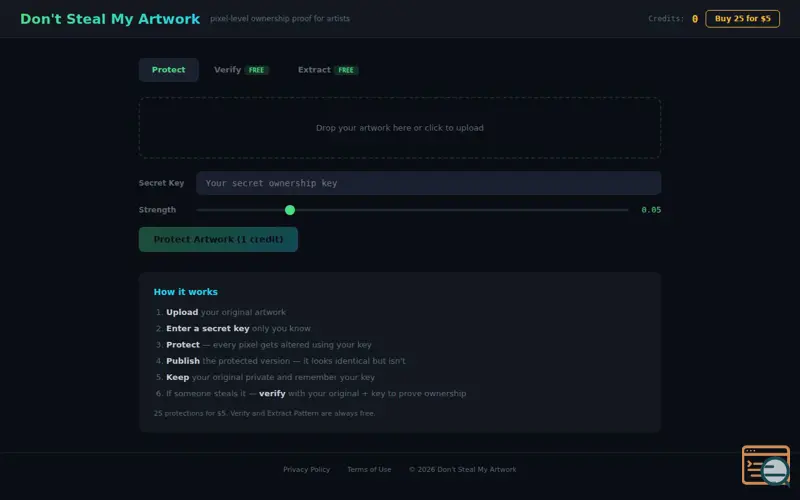Image resolution: width=800 pixels, height=500 pixels.
Task: Open the Verify tab
Action: [x=241, y=70]
